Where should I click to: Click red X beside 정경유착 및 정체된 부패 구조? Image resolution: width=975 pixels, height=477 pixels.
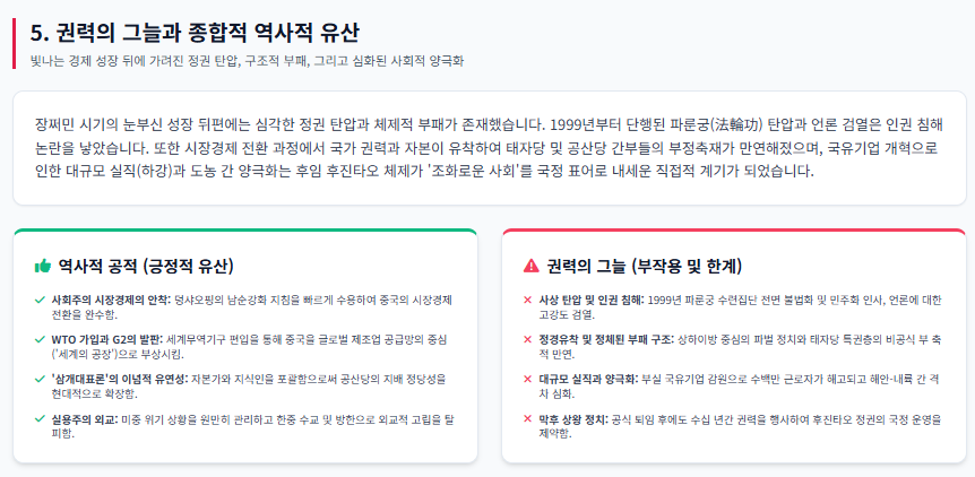[529, 340]
